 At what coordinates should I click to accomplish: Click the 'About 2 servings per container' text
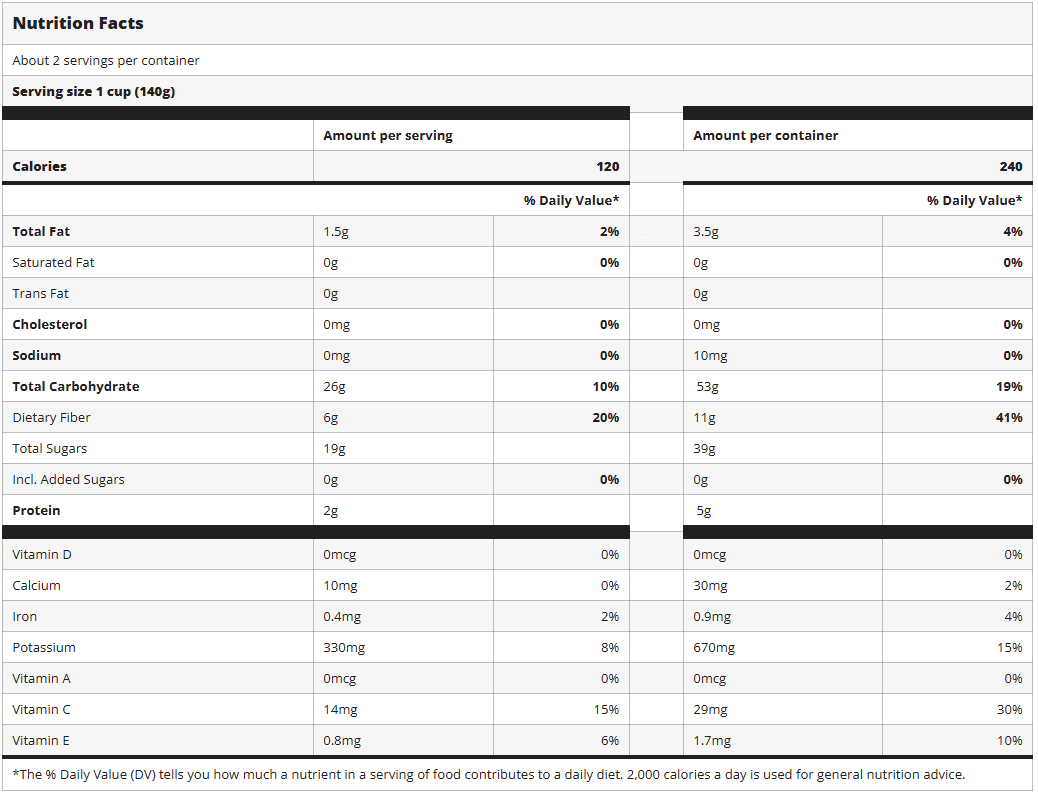coord(106,61)
